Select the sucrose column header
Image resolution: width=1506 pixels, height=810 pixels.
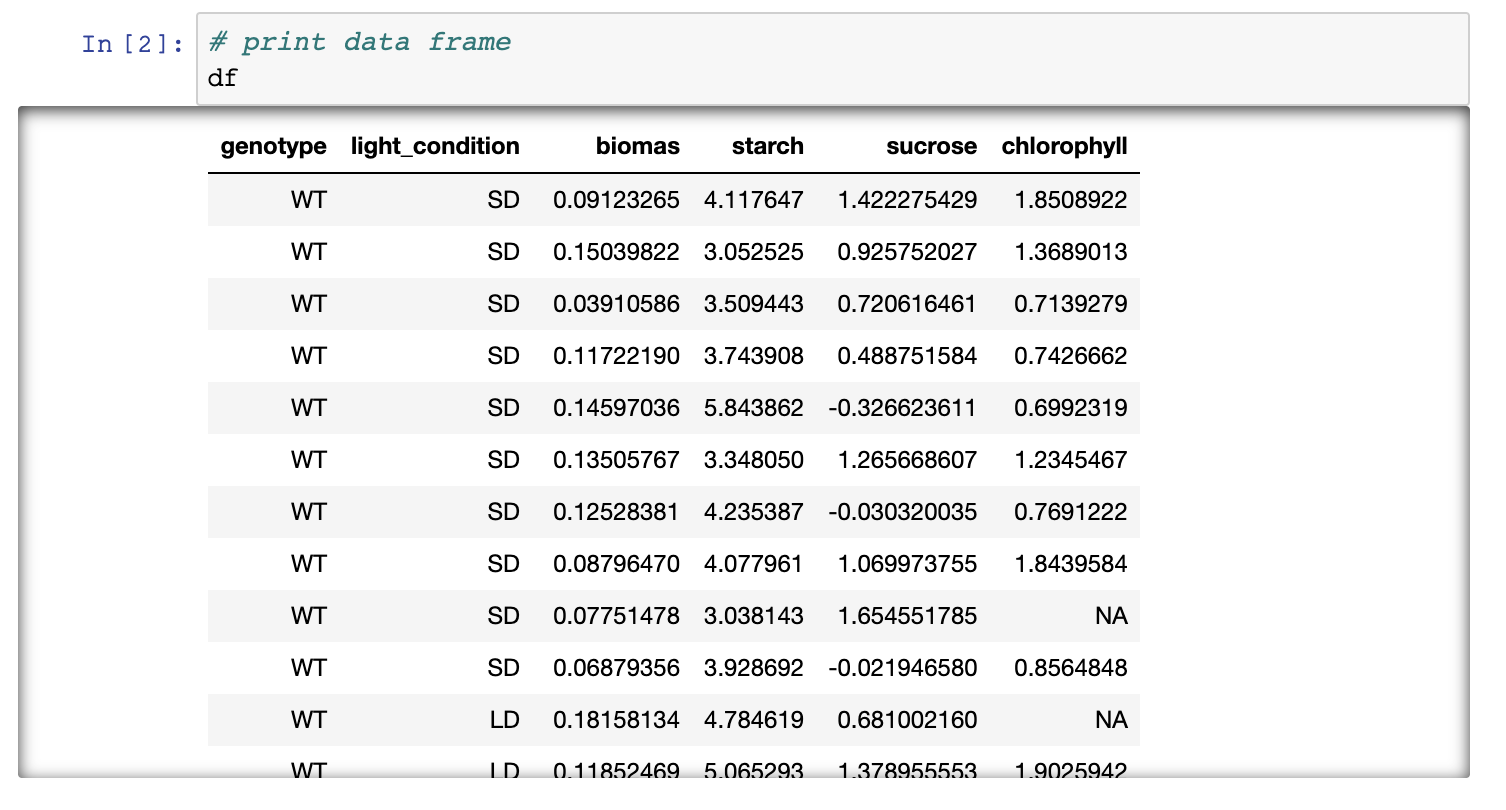(x=931, y=146)
